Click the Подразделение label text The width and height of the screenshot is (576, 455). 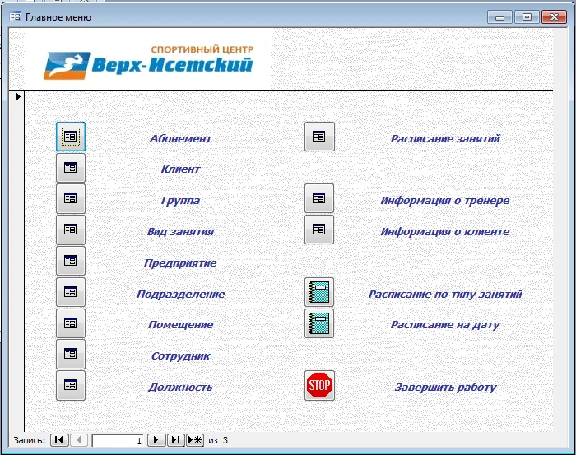pos(180,294)
